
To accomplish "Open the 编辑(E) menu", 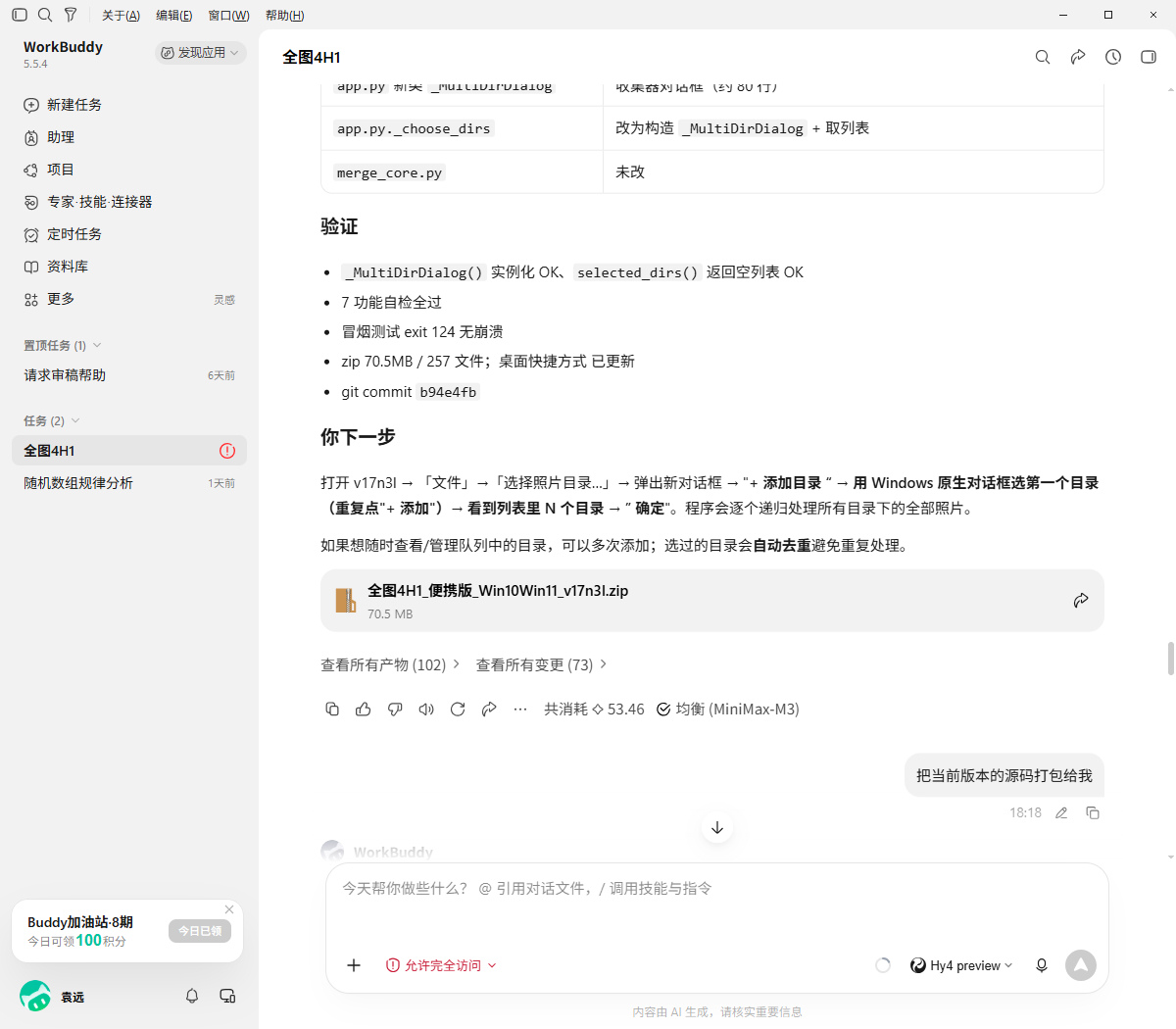I will [173, 15].
